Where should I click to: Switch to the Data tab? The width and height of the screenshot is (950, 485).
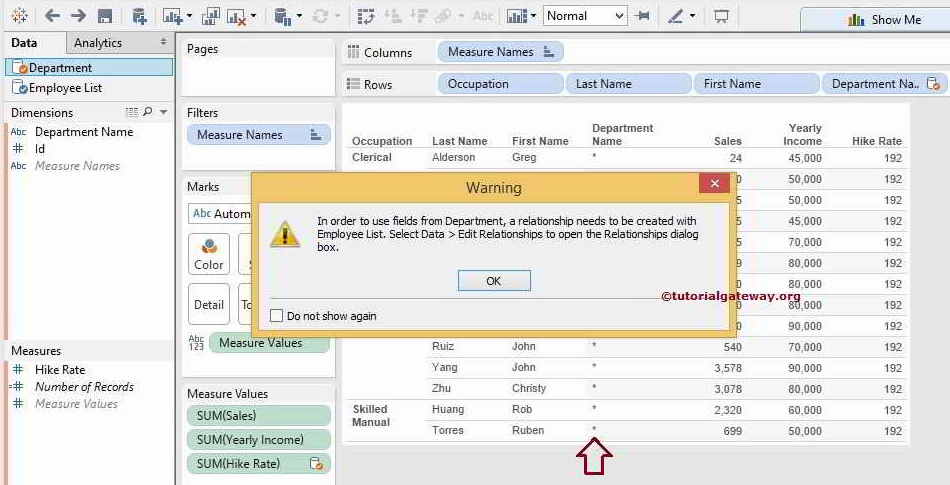point(24,43)
